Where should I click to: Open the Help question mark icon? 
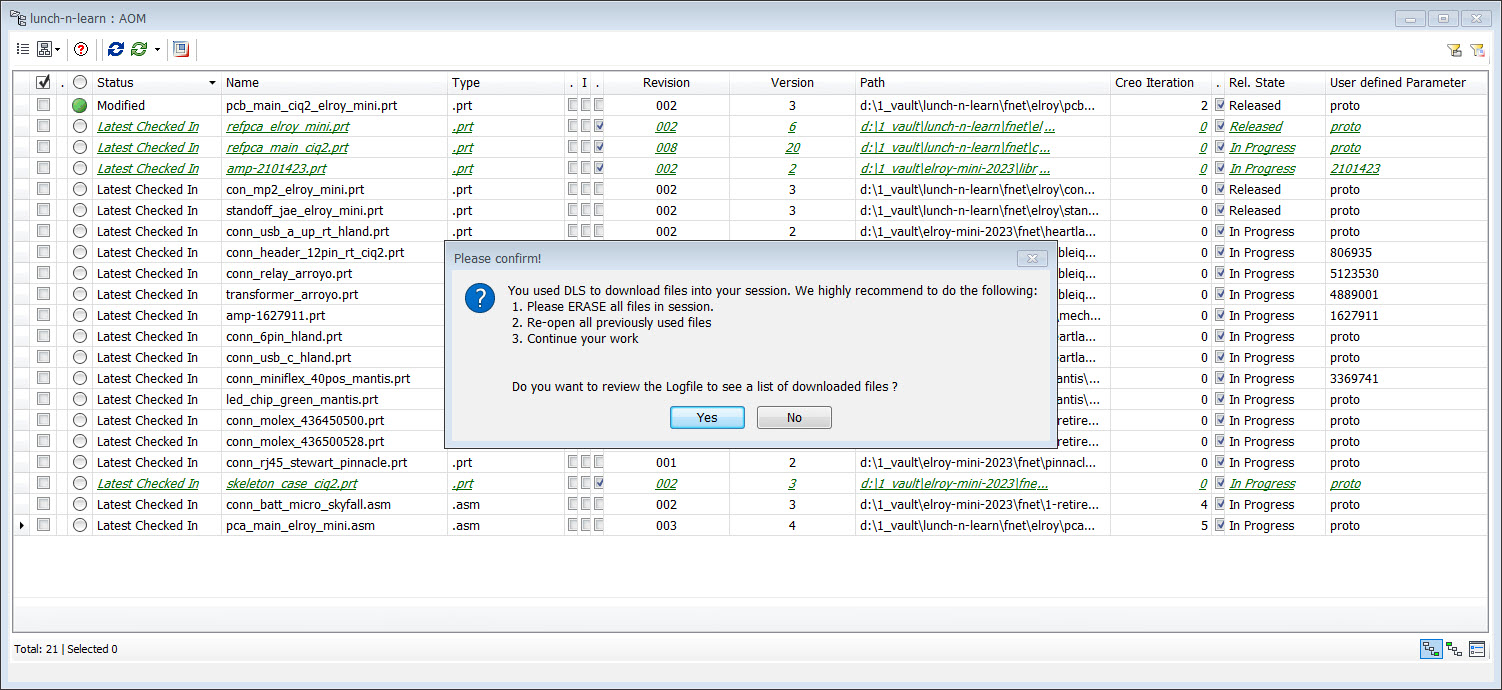81,49
